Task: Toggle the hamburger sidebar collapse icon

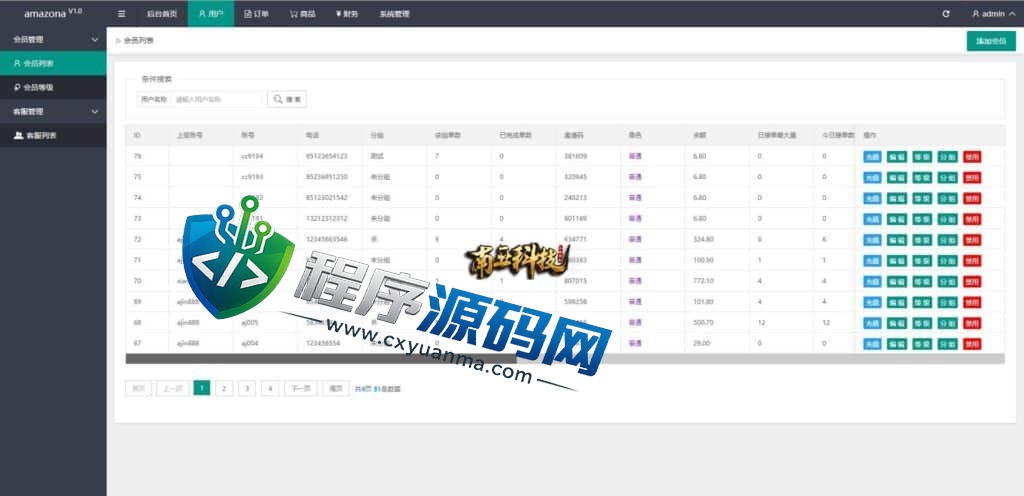Action: (121, 14)
